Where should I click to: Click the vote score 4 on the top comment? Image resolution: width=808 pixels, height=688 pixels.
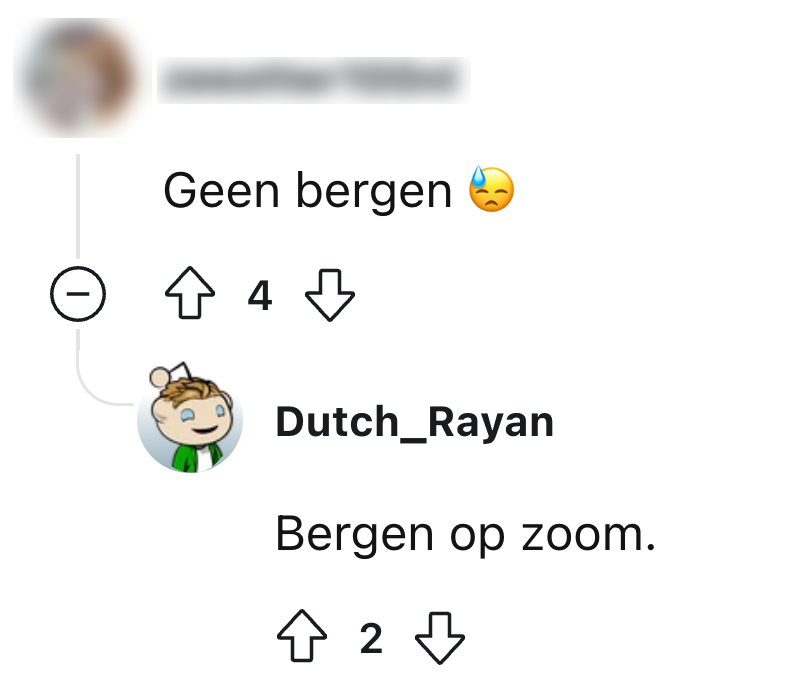(260, 295)
